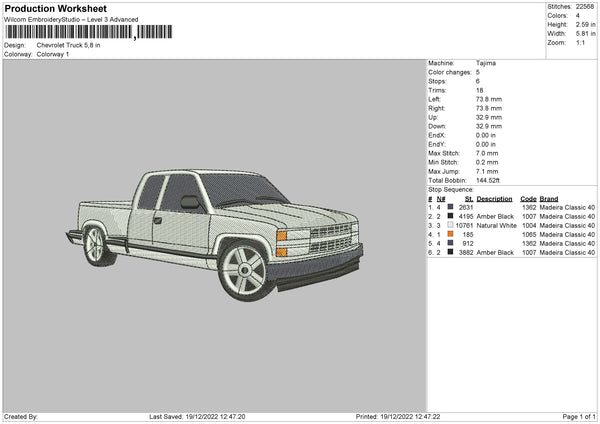Click the St. stitch count column header
Screen dimensions: 600x424
467,198
